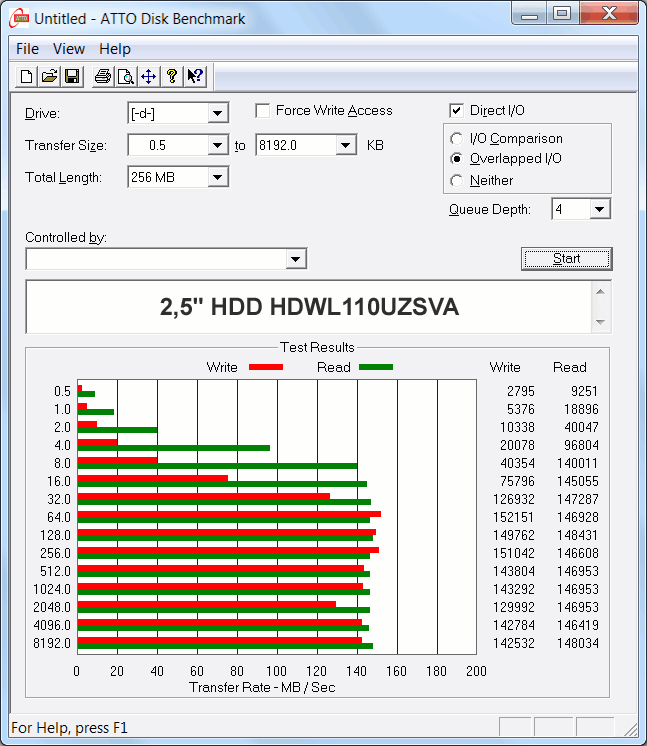Viewport: 647px width, 746px height.
Task: Open the View menu
Action: point(69,49)
